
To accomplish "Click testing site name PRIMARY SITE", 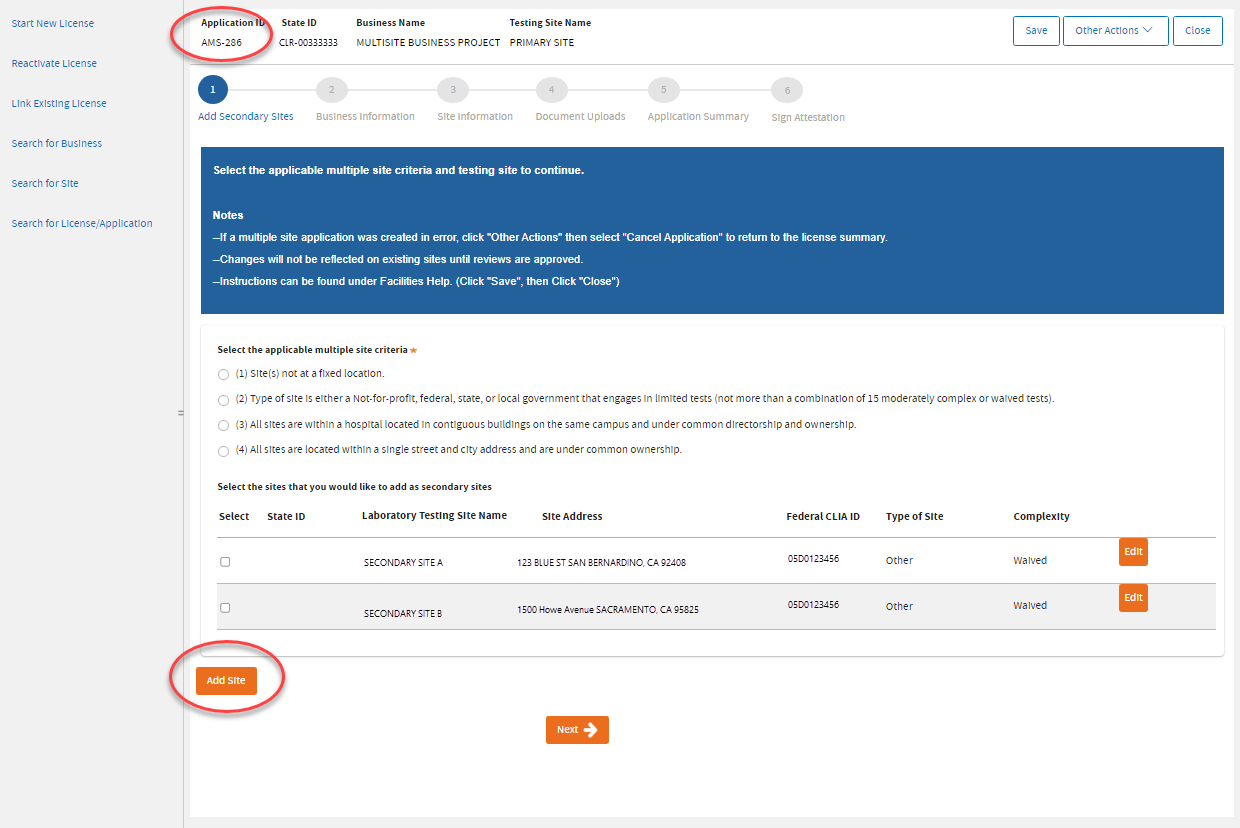I will [542, 43].
